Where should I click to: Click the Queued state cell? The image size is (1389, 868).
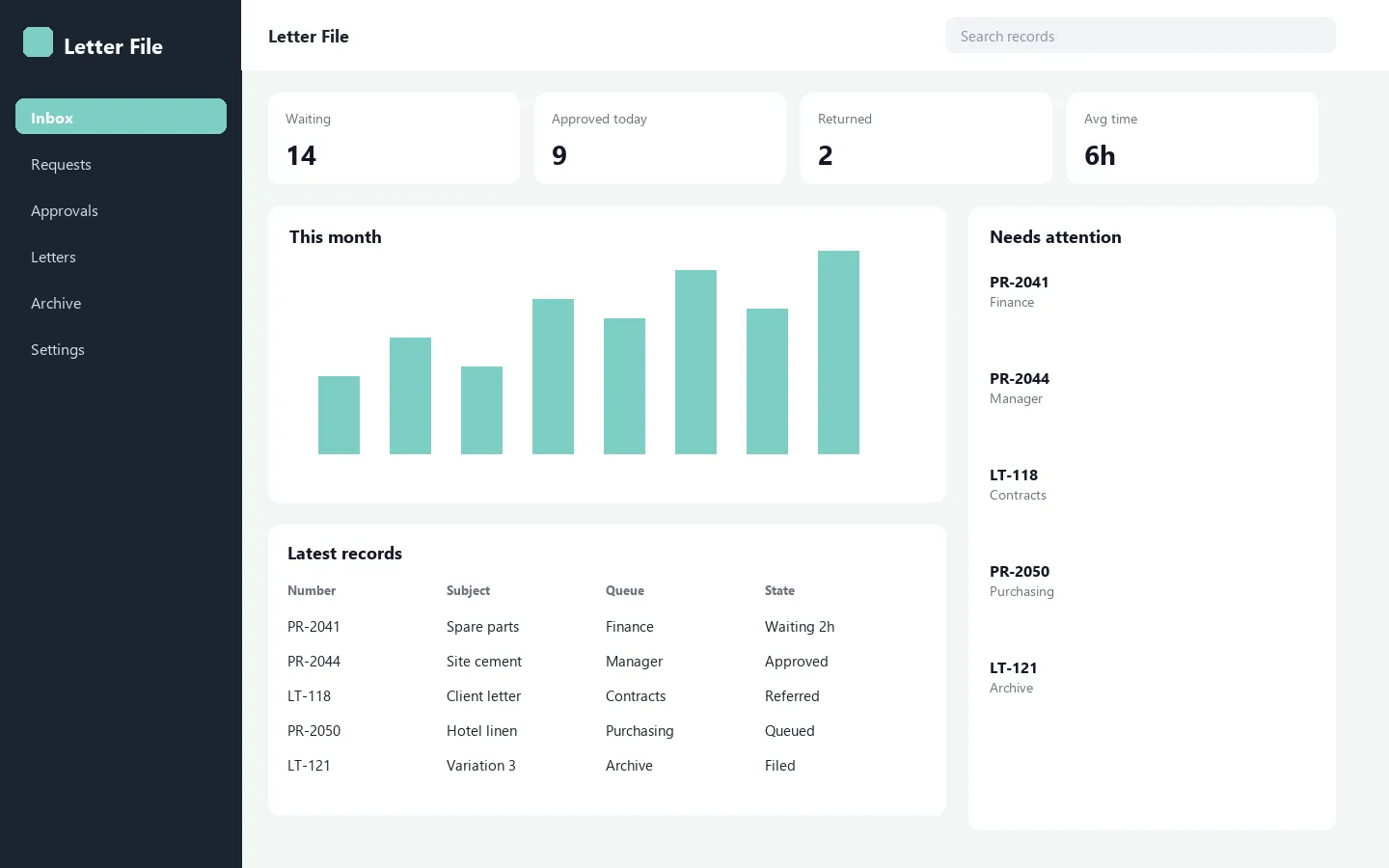click(x=789, y=730)
